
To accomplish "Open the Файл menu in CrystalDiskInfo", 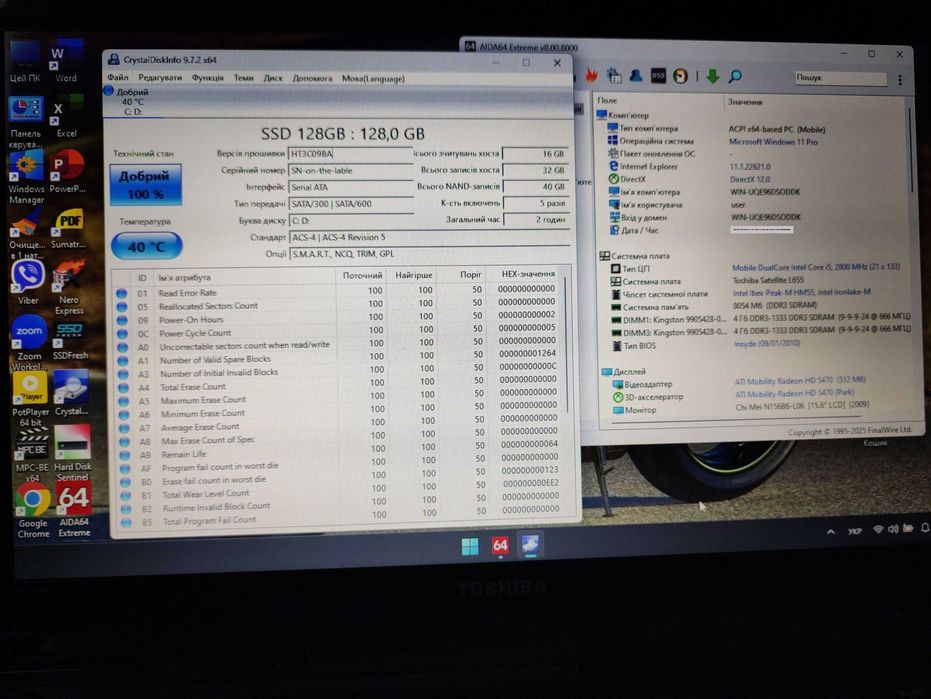I will [118, 77].
